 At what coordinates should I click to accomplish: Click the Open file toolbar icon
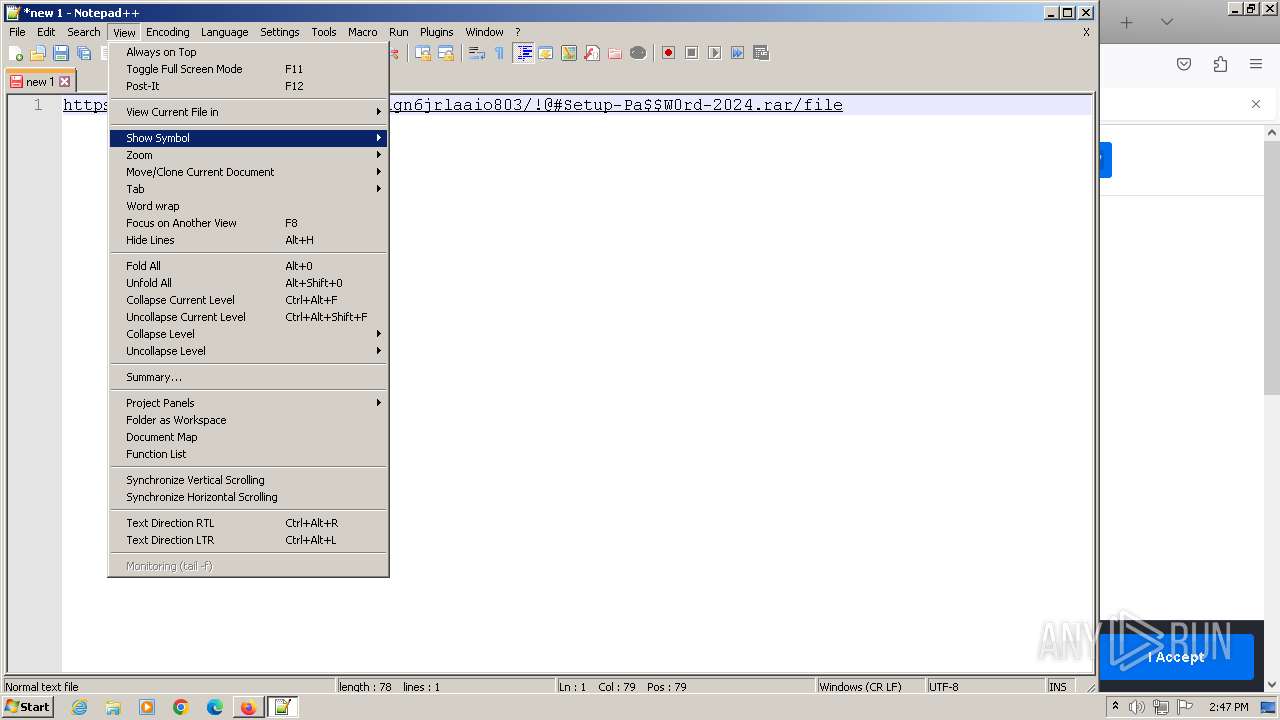point(38,53)
